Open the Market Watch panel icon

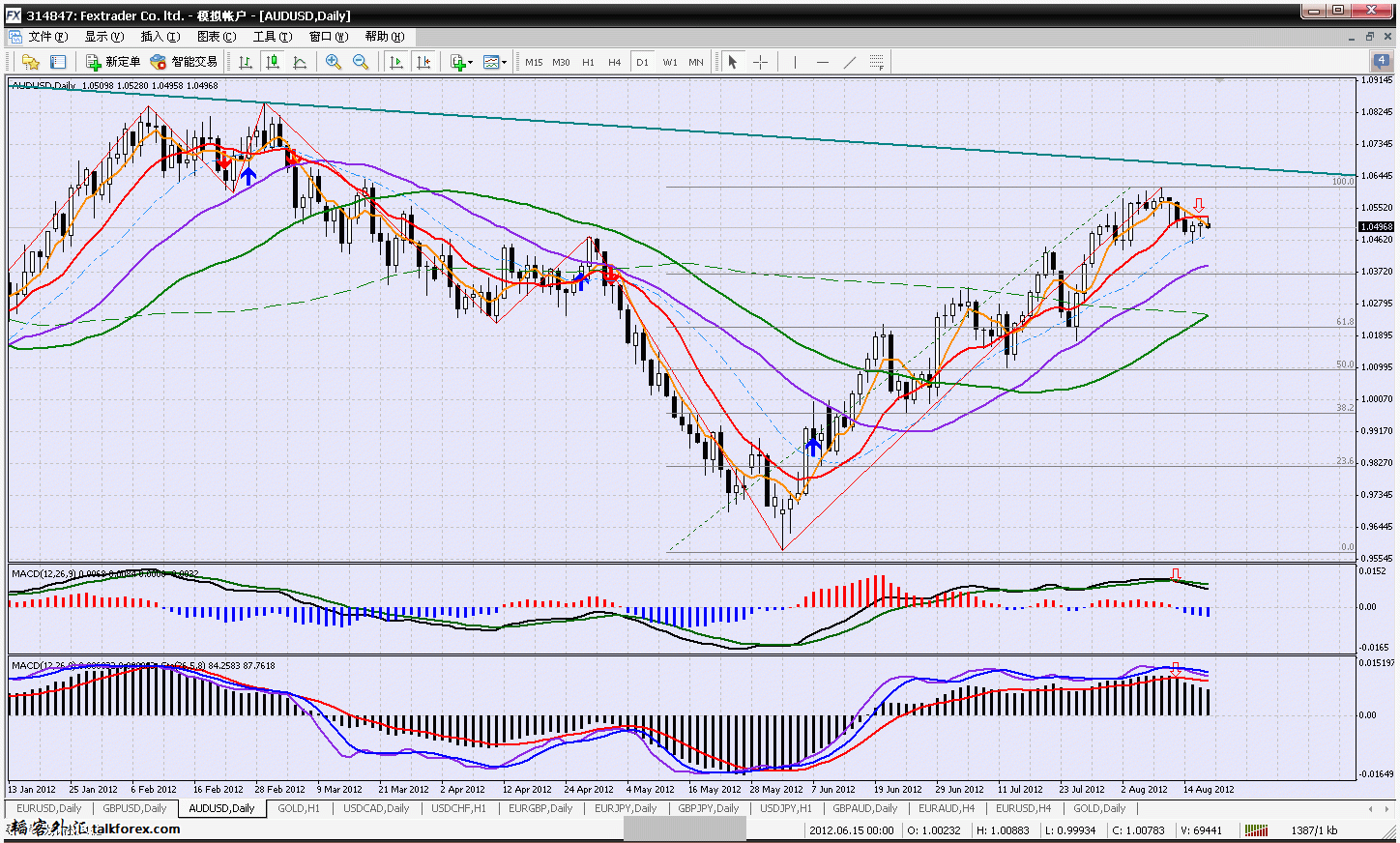[58, 62]
